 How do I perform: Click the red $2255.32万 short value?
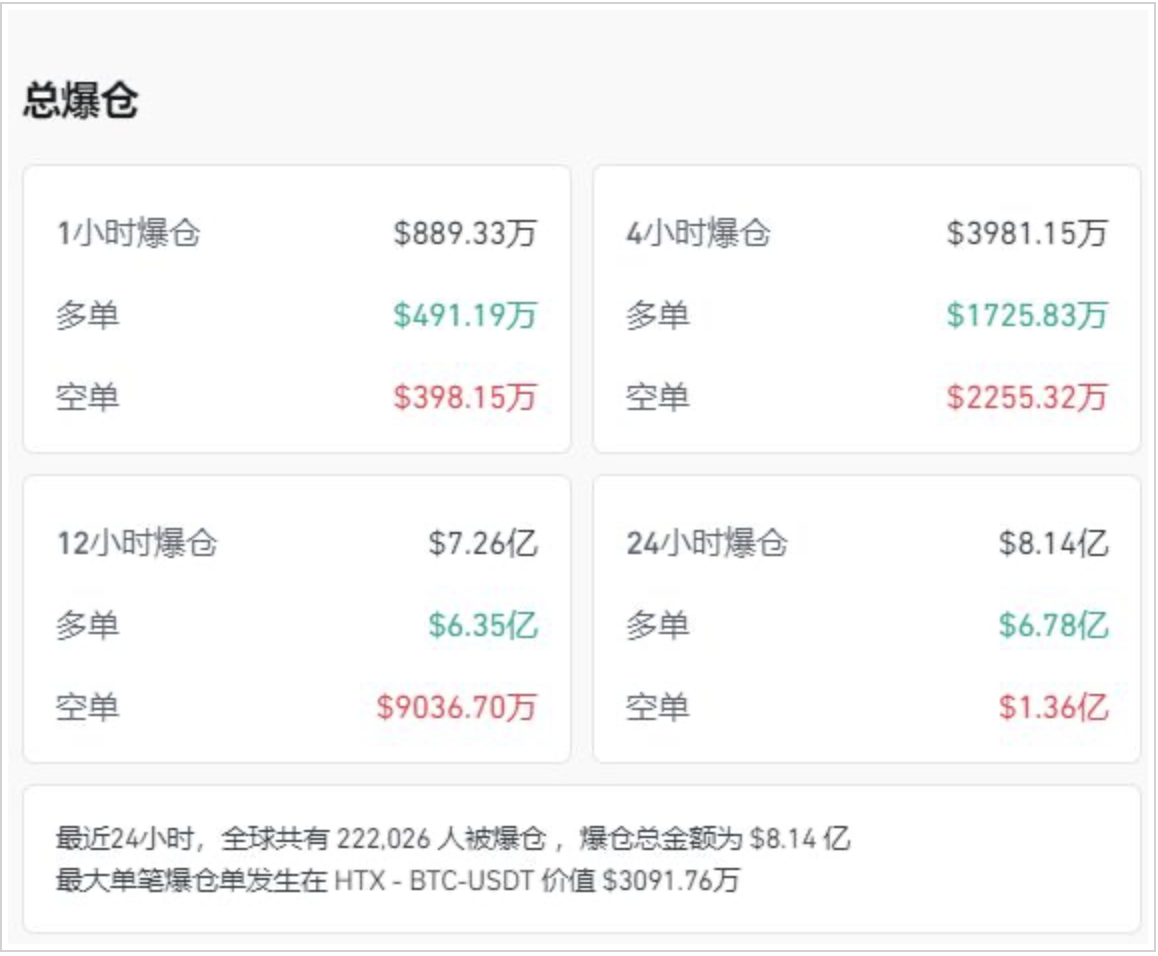(x=1027, y=397)
